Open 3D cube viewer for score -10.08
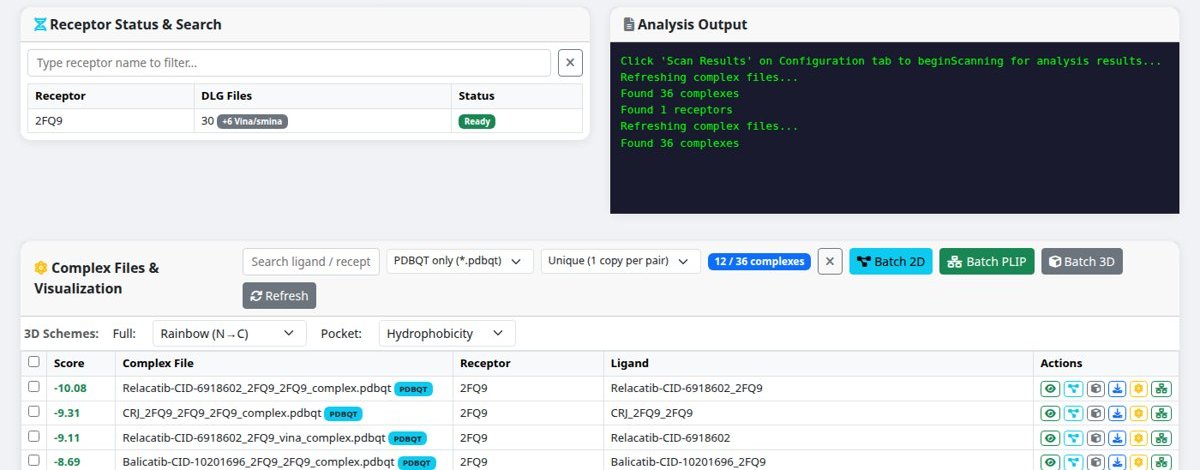The width and height of the screenshot is (1200, 470). (x=1095, y=389)
